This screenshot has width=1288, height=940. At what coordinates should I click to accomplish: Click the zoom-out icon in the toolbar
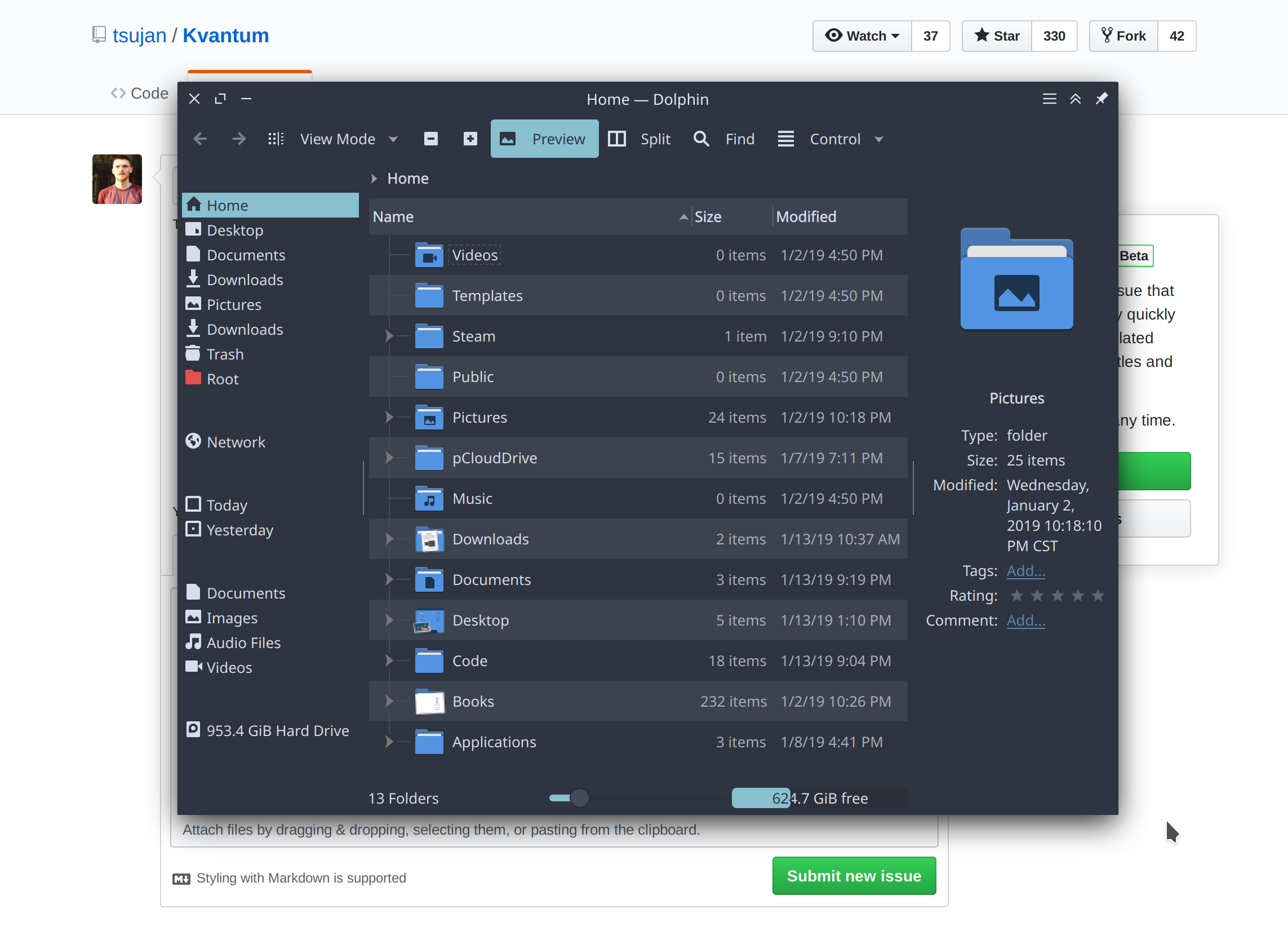(x=430, y=138)
